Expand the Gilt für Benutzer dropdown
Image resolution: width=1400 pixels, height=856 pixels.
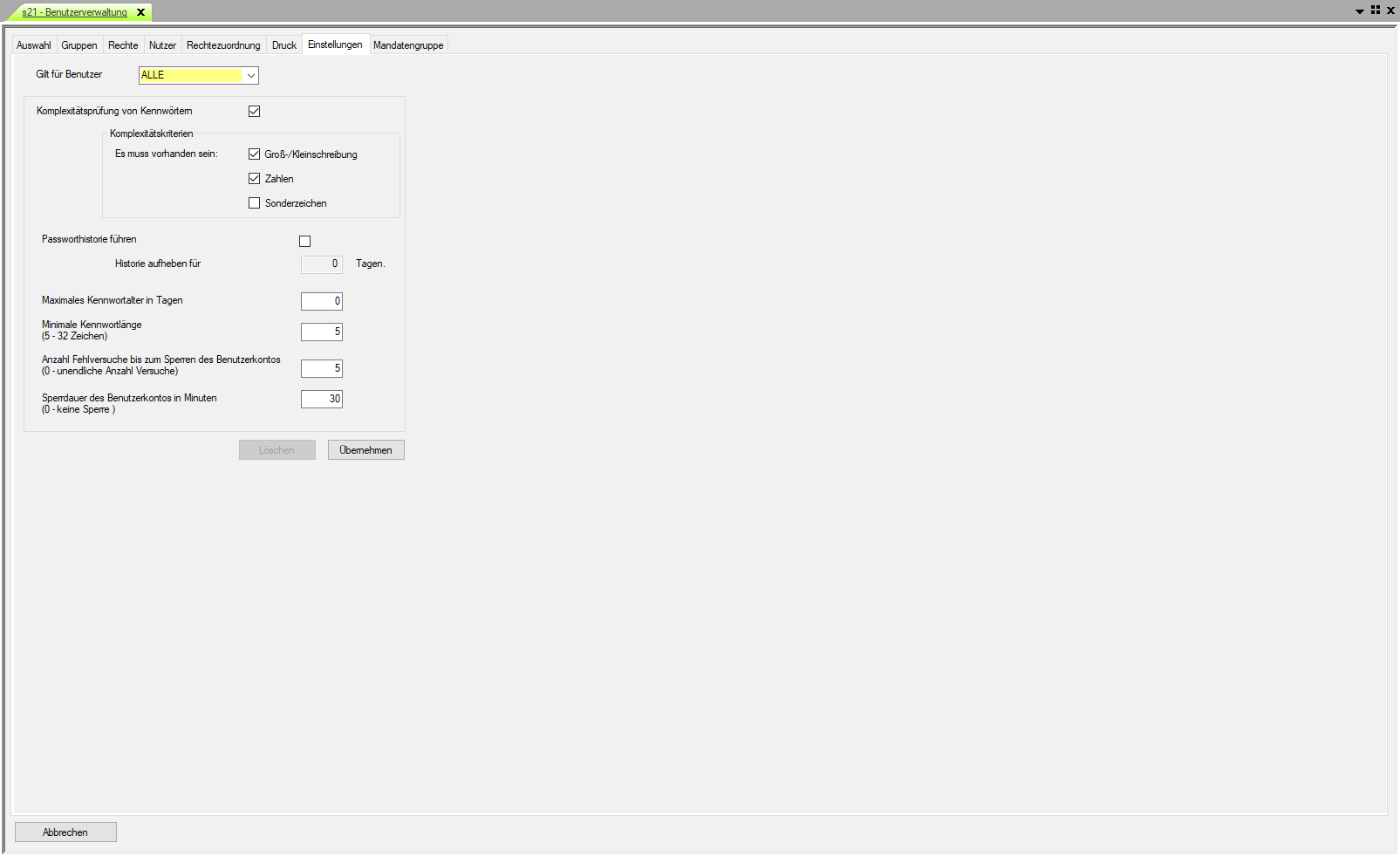[x=250, y=76]
